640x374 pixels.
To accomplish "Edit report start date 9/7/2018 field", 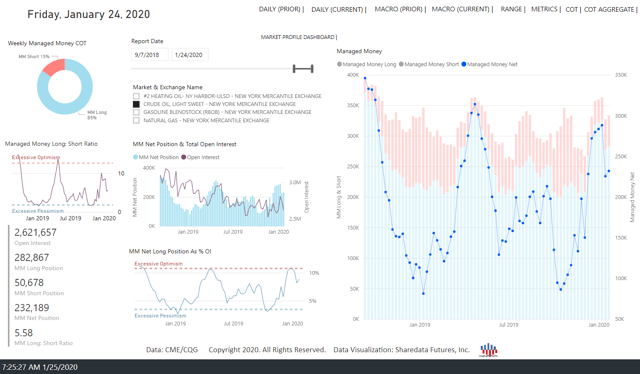I will point(149,55).
